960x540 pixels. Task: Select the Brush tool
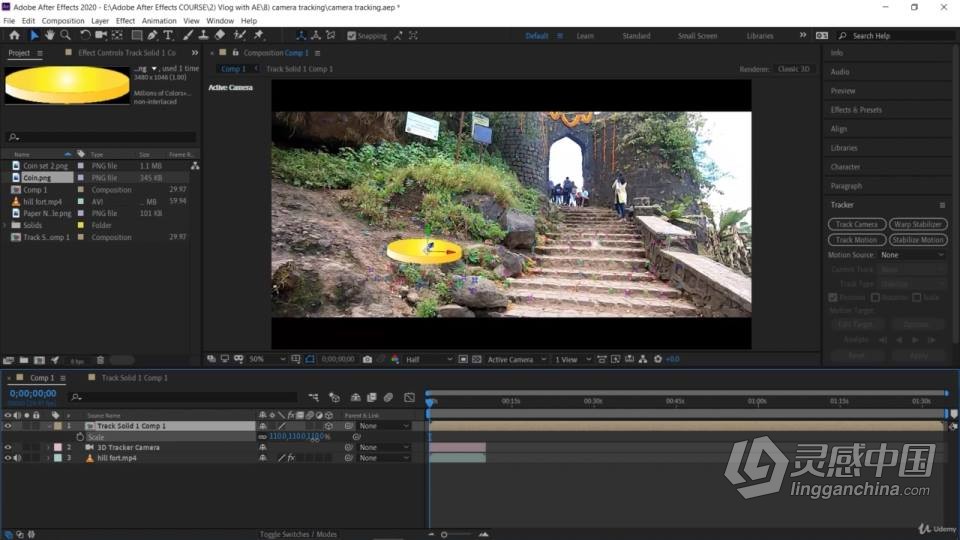[x=188, y=36]
